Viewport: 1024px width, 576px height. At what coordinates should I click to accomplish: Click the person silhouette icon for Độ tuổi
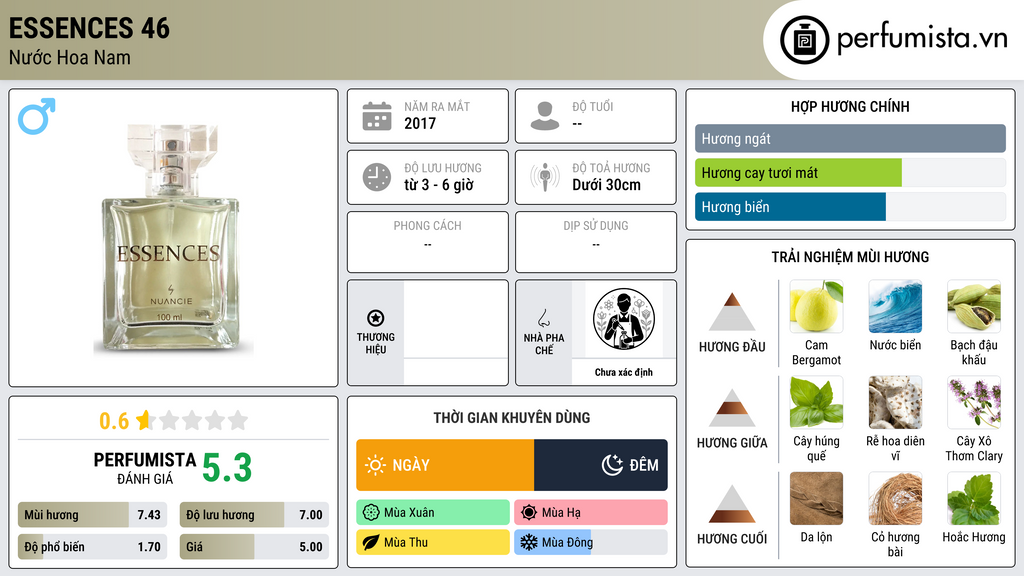point(545,116)
